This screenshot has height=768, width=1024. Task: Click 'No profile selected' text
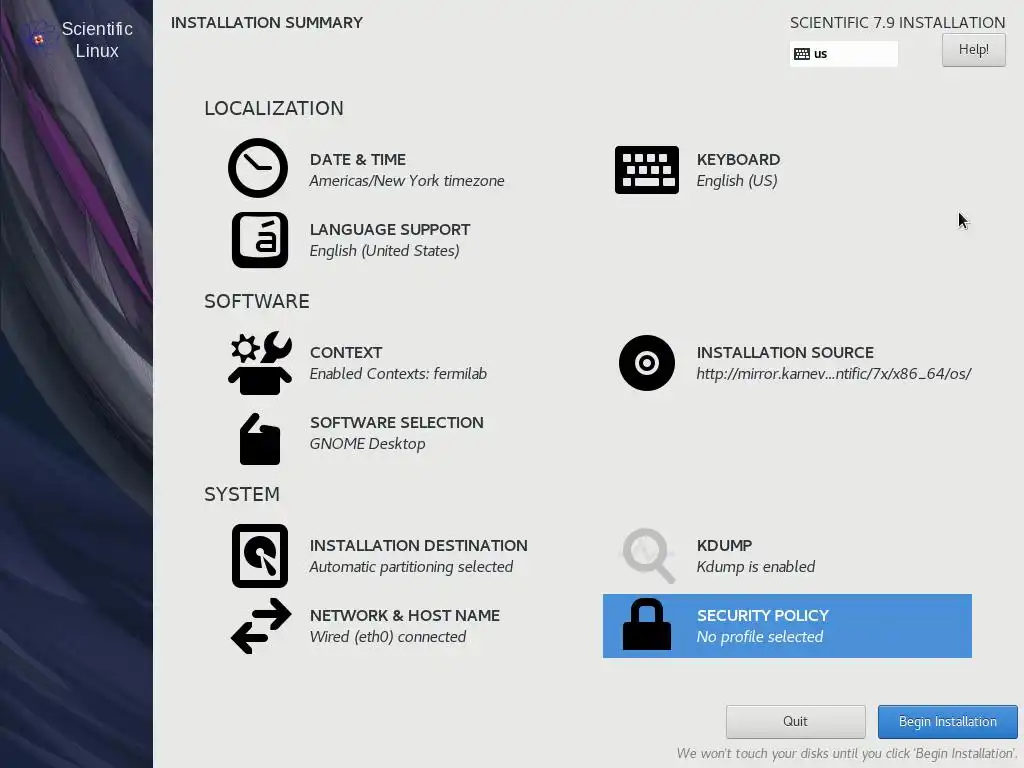(760, 637)
